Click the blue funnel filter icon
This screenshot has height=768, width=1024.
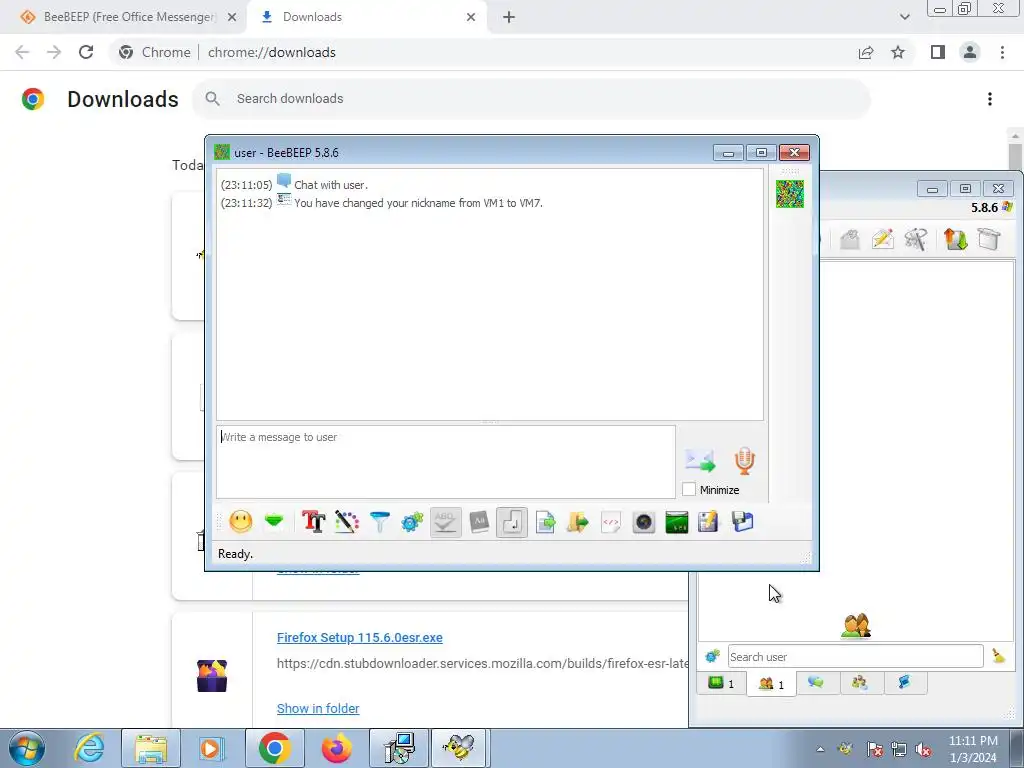(379, 522)
